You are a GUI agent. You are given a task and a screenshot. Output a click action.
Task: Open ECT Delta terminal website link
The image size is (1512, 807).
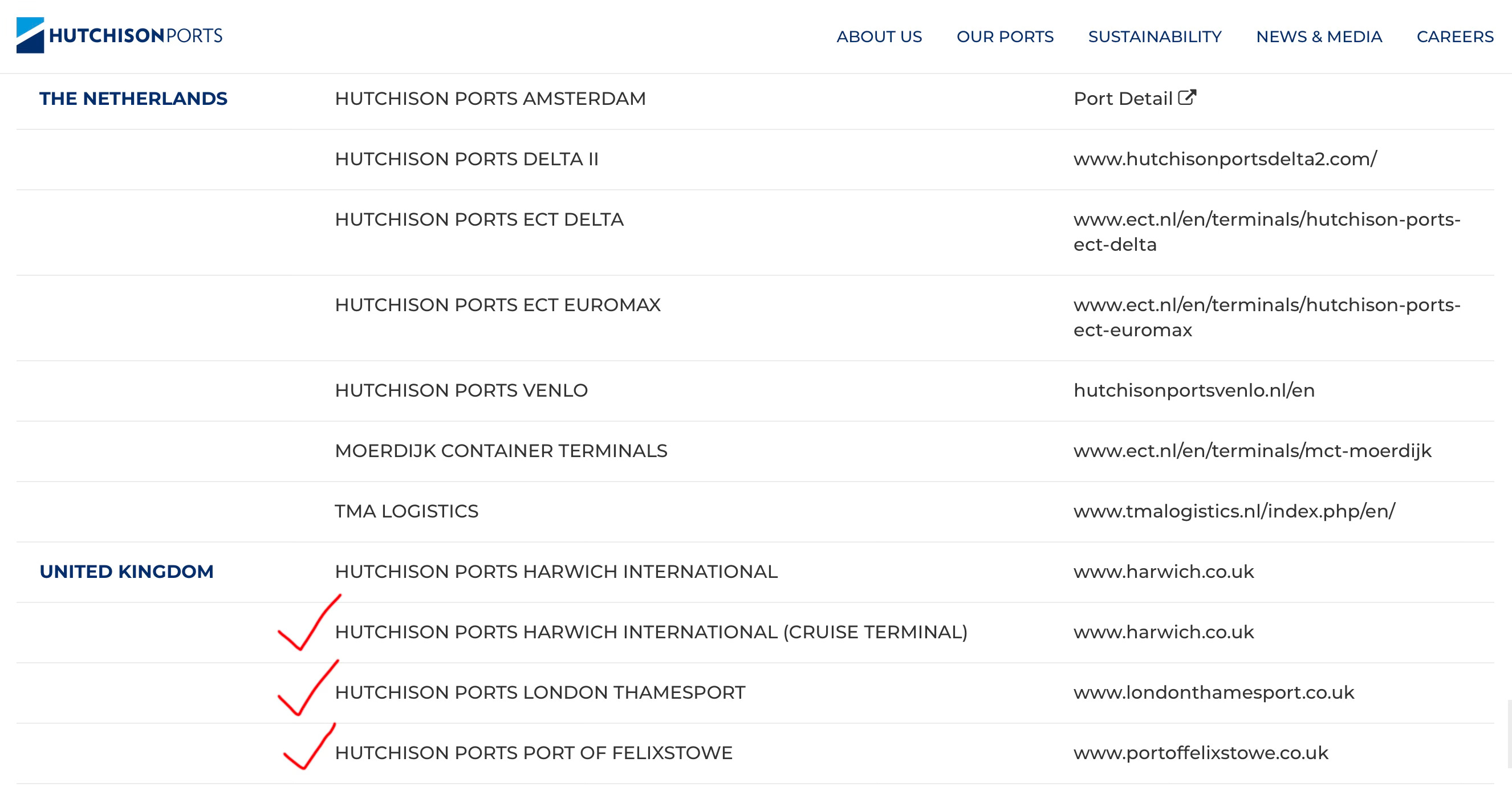click(1267, 232)
